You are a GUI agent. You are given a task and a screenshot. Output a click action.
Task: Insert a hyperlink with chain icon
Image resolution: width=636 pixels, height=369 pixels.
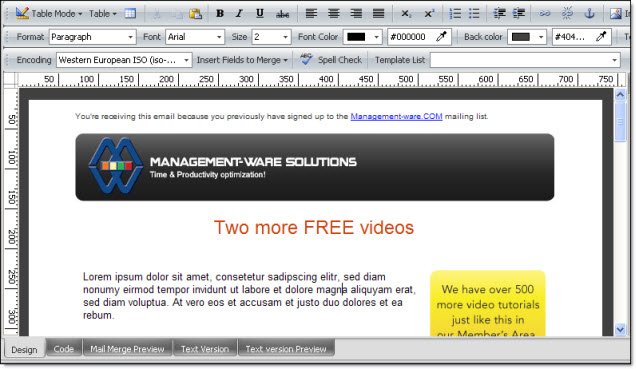544,13
